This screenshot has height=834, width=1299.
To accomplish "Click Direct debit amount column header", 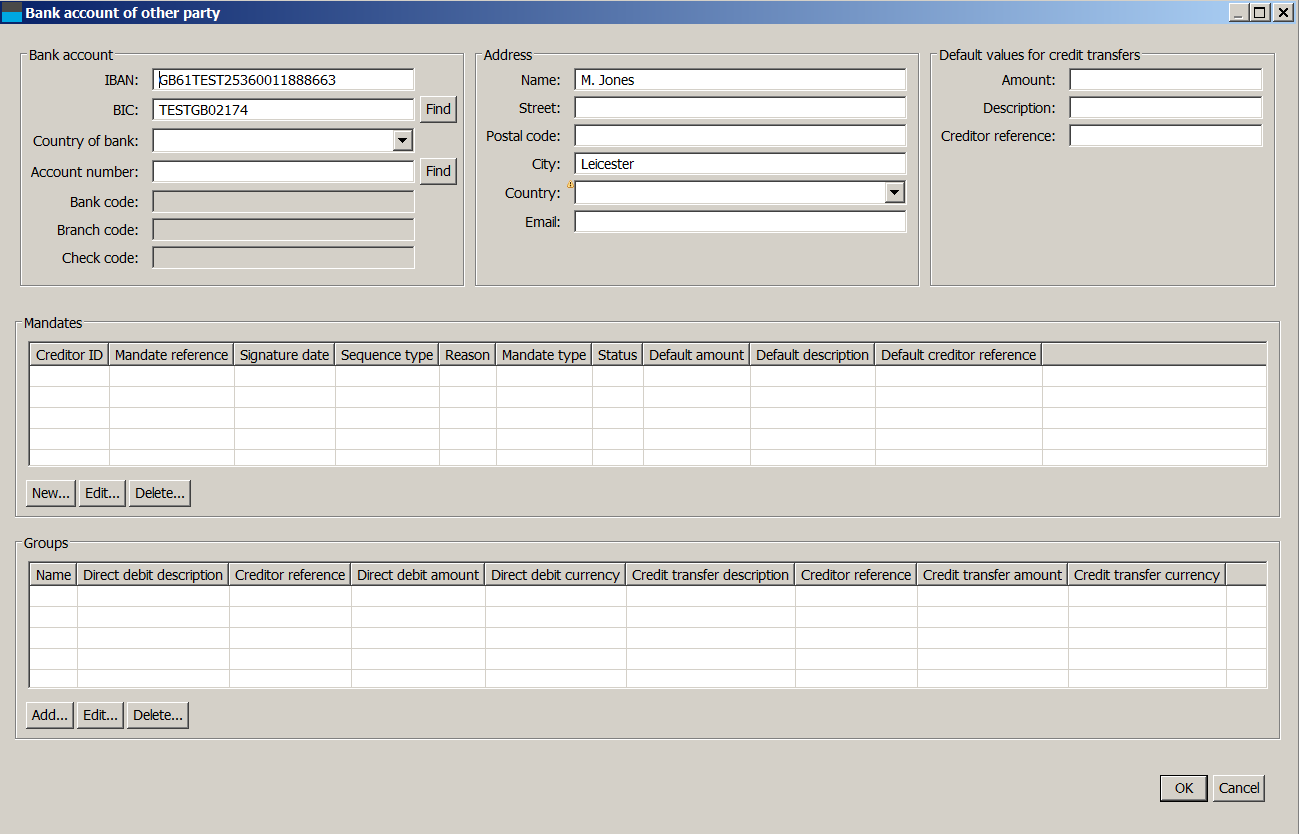I will pyautogui.click(x=418, y=575).
